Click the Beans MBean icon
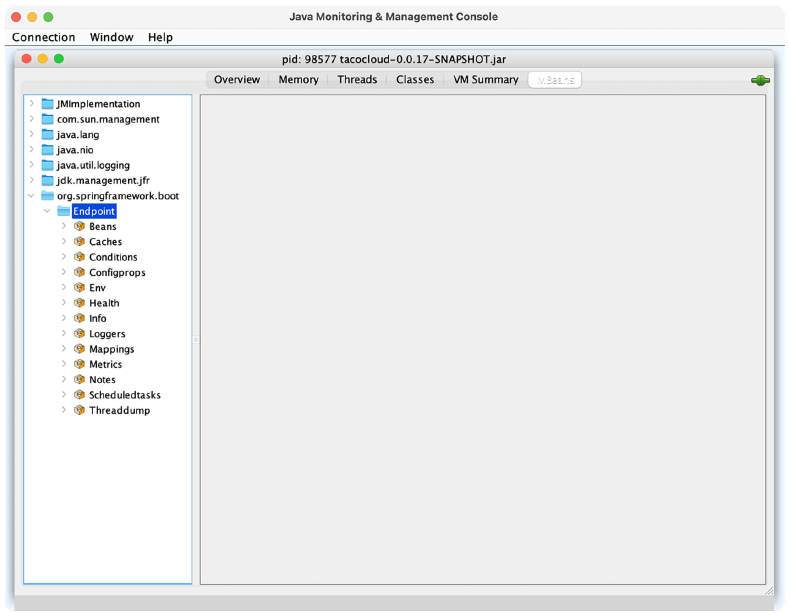 click(x=80, y=227)
